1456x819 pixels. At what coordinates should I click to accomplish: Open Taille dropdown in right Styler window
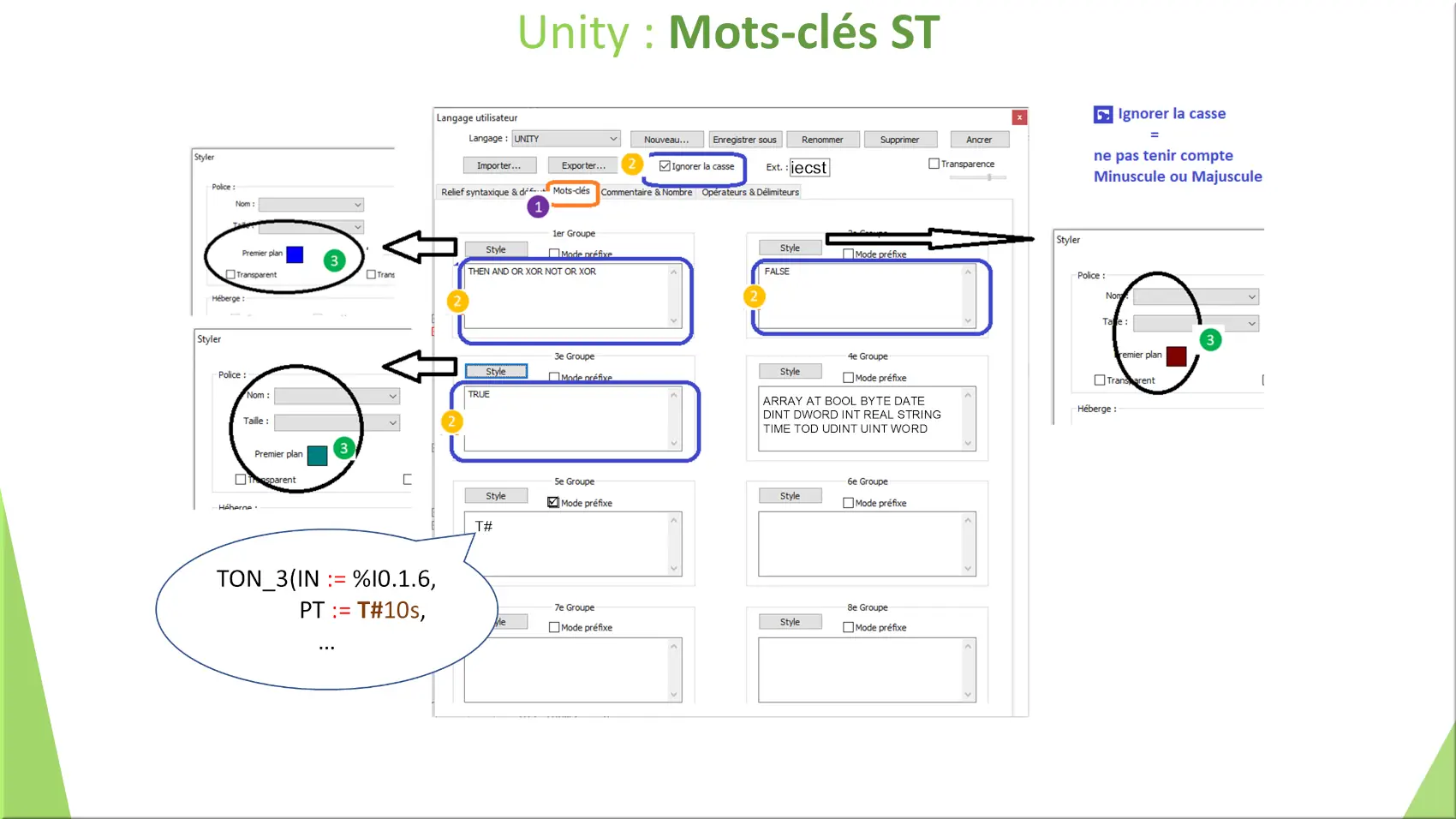pos(1196,324)
